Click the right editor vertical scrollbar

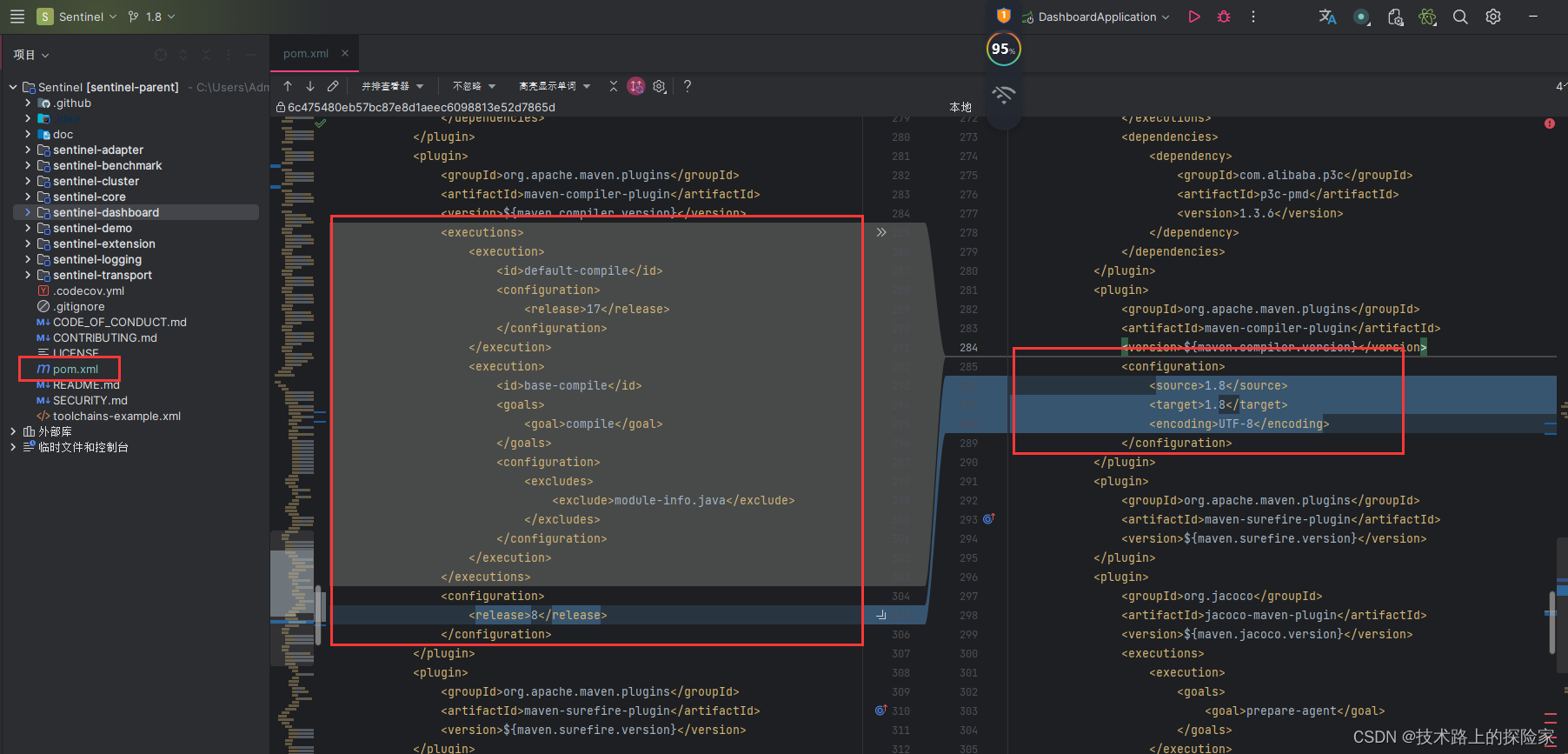tap(1552, 623)
